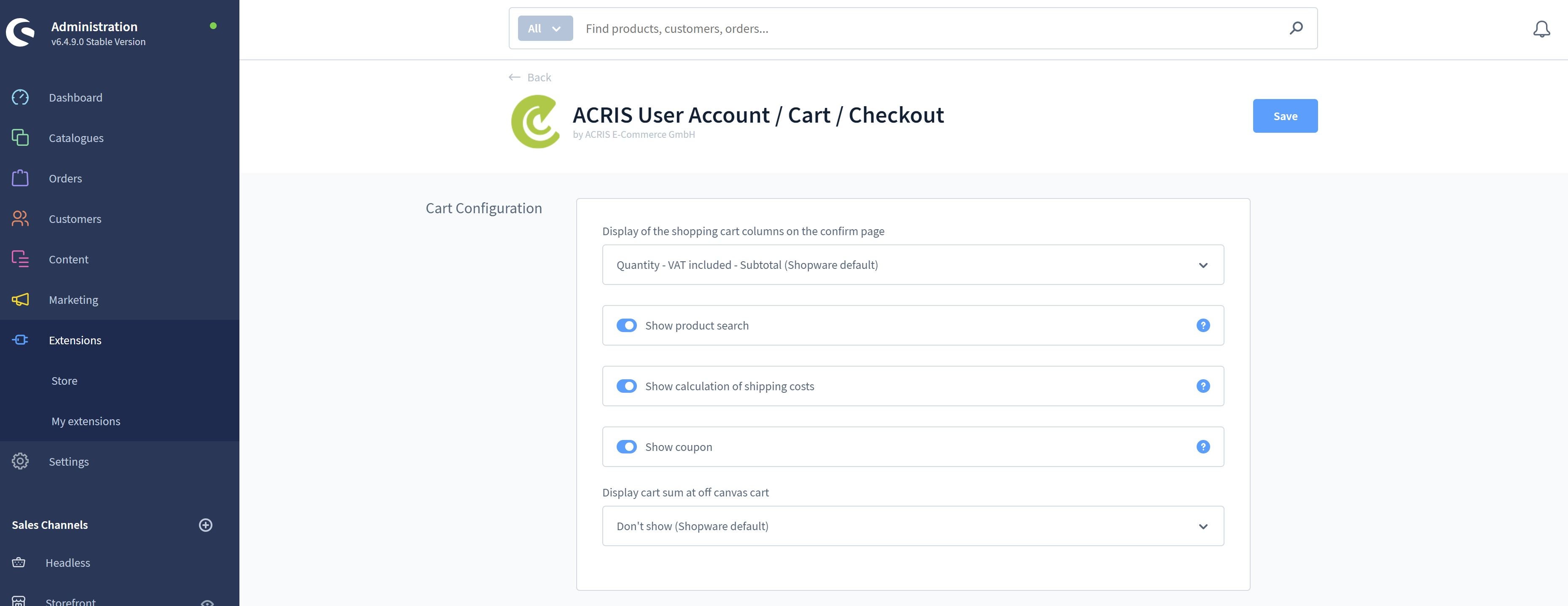Open the All search filter dropdown
Screen dimensions: 1568x606
pyautogui.click(x=545, y=28)
